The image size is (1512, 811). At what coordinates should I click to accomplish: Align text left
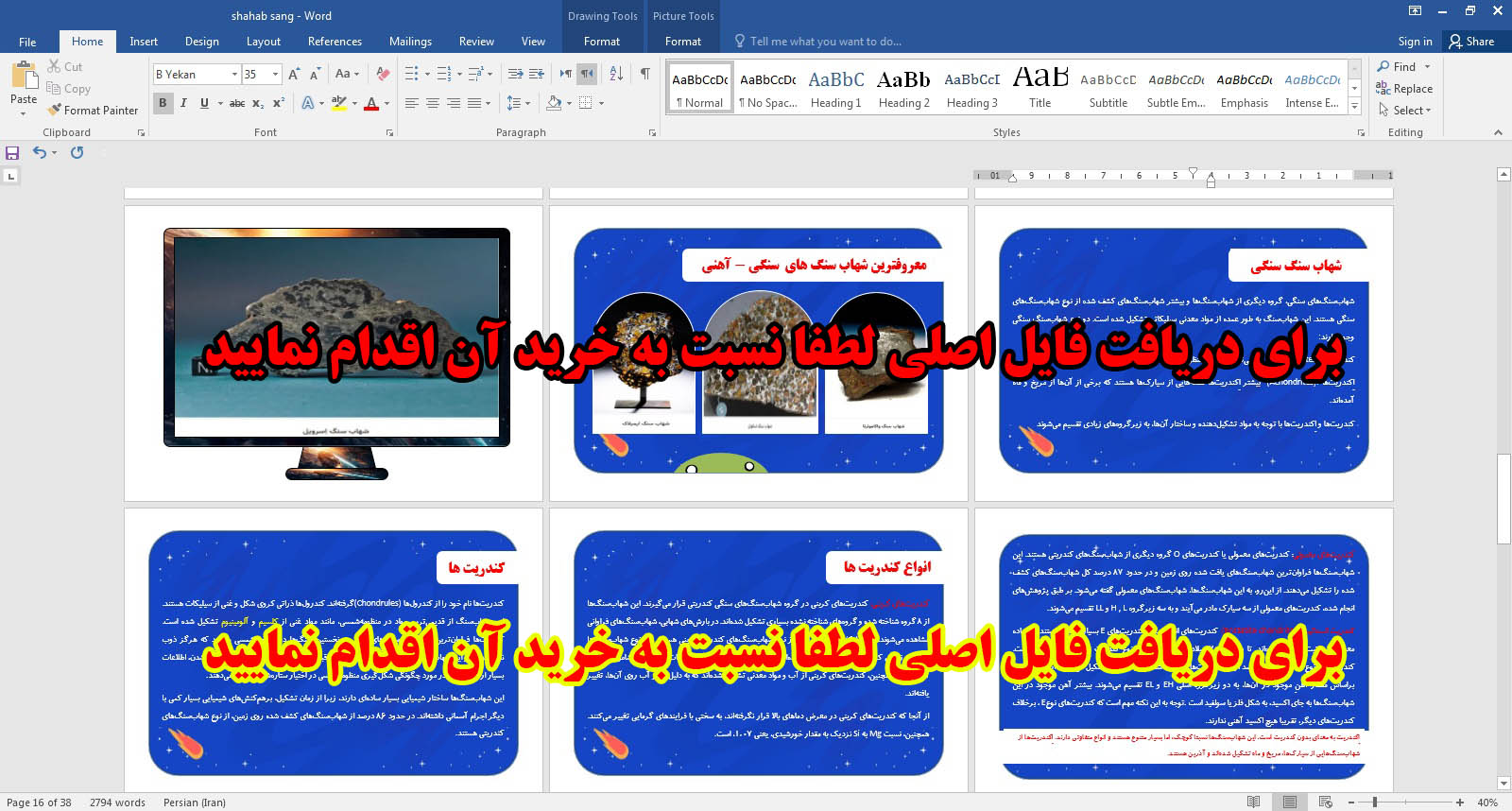(x=412, y=103)
